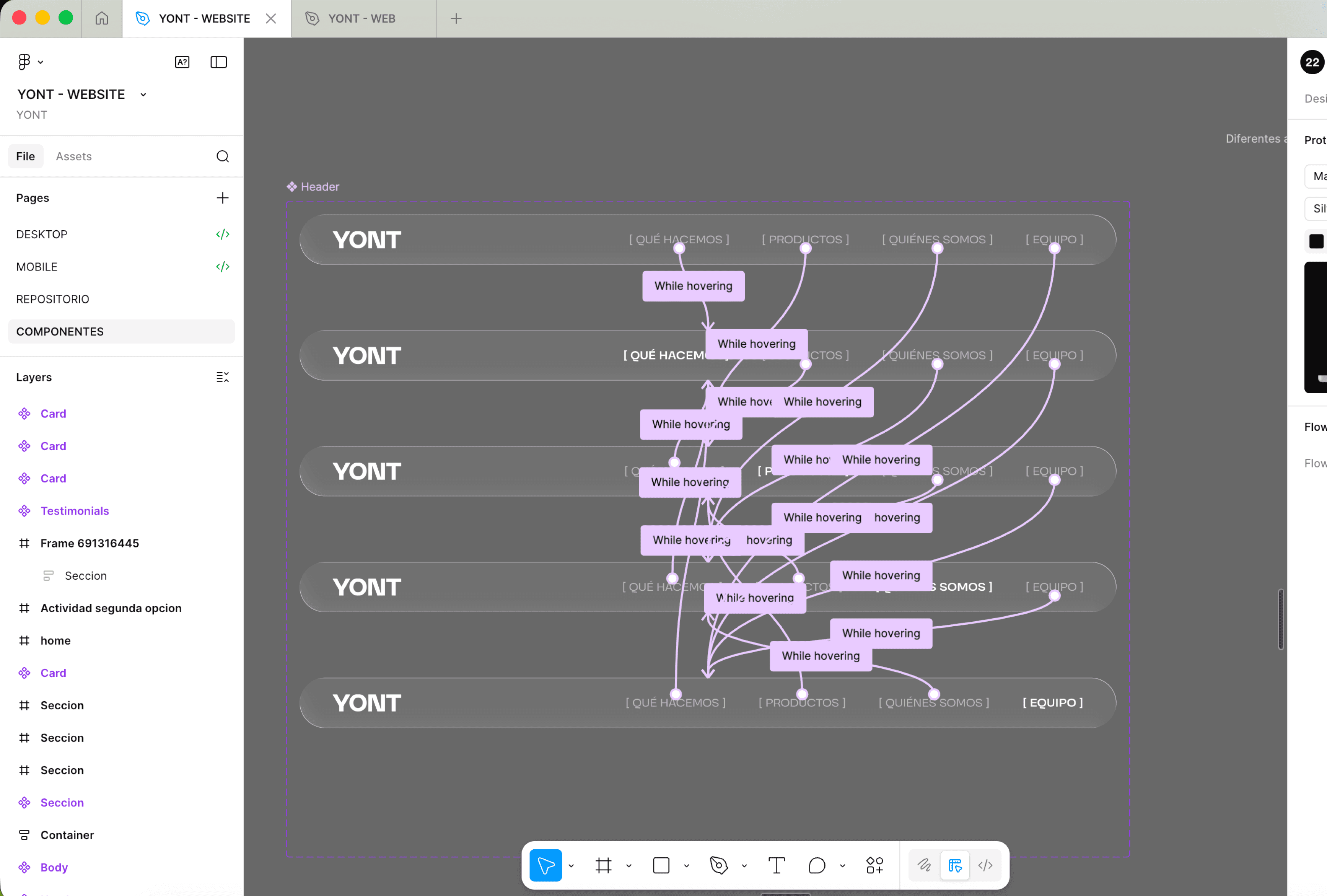Select the Text tool

[776, 865]
